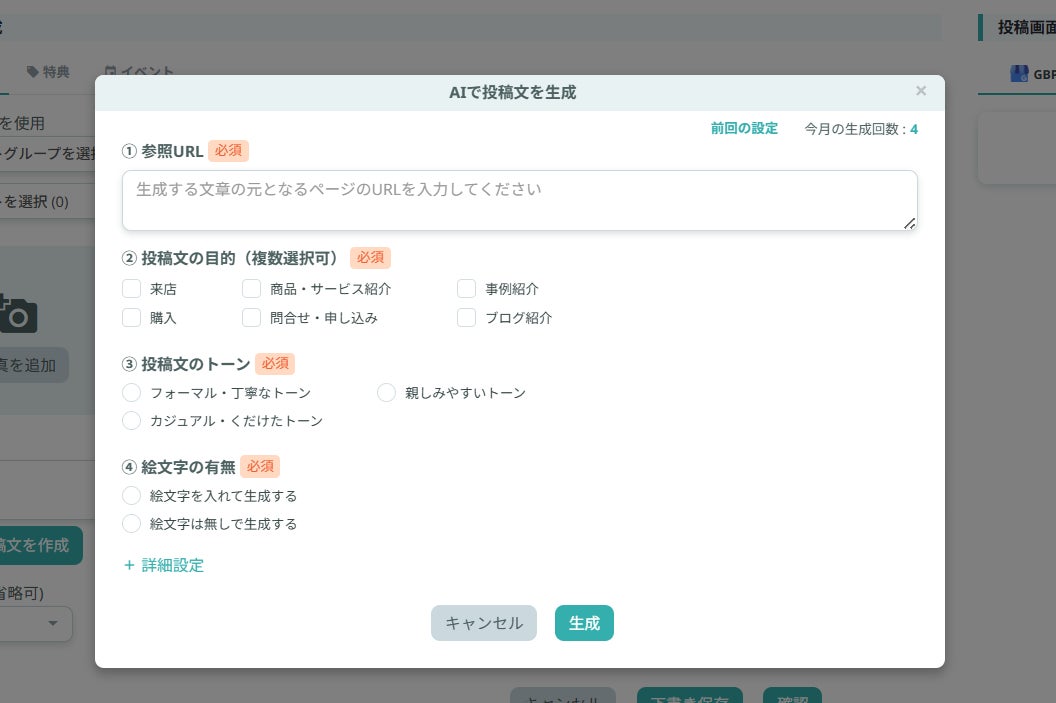
Task: Click the 必須 badge next to 参照URL
Action: [x=228, y=151]
